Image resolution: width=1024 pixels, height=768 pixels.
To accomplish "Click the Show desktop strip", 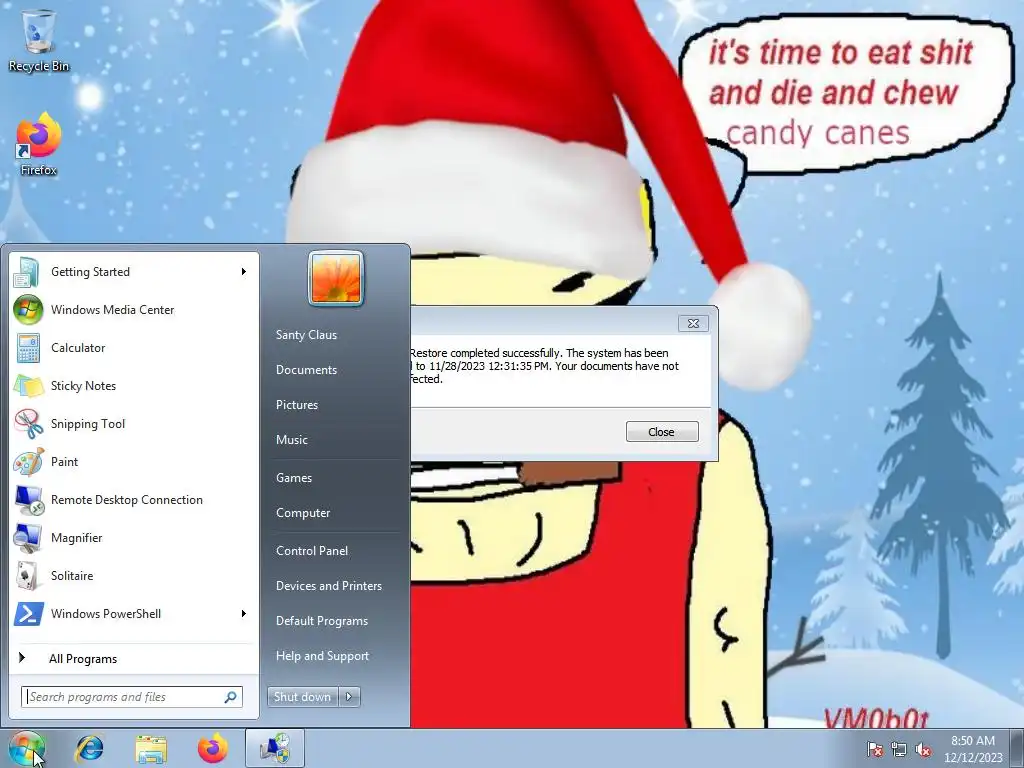I will pyautogui.click(x=1017, y=748).
